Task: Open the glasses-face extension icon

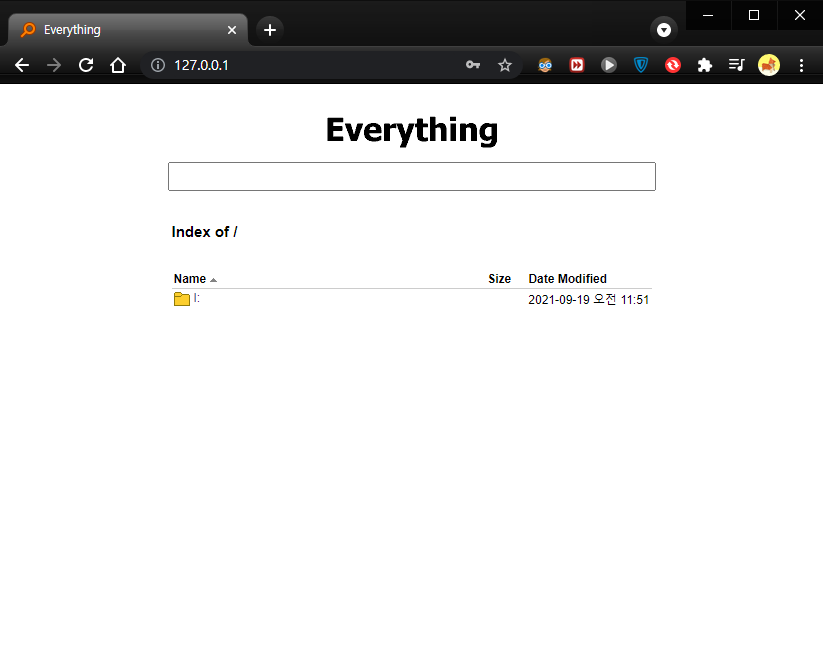Action: (x=545, y=65)
